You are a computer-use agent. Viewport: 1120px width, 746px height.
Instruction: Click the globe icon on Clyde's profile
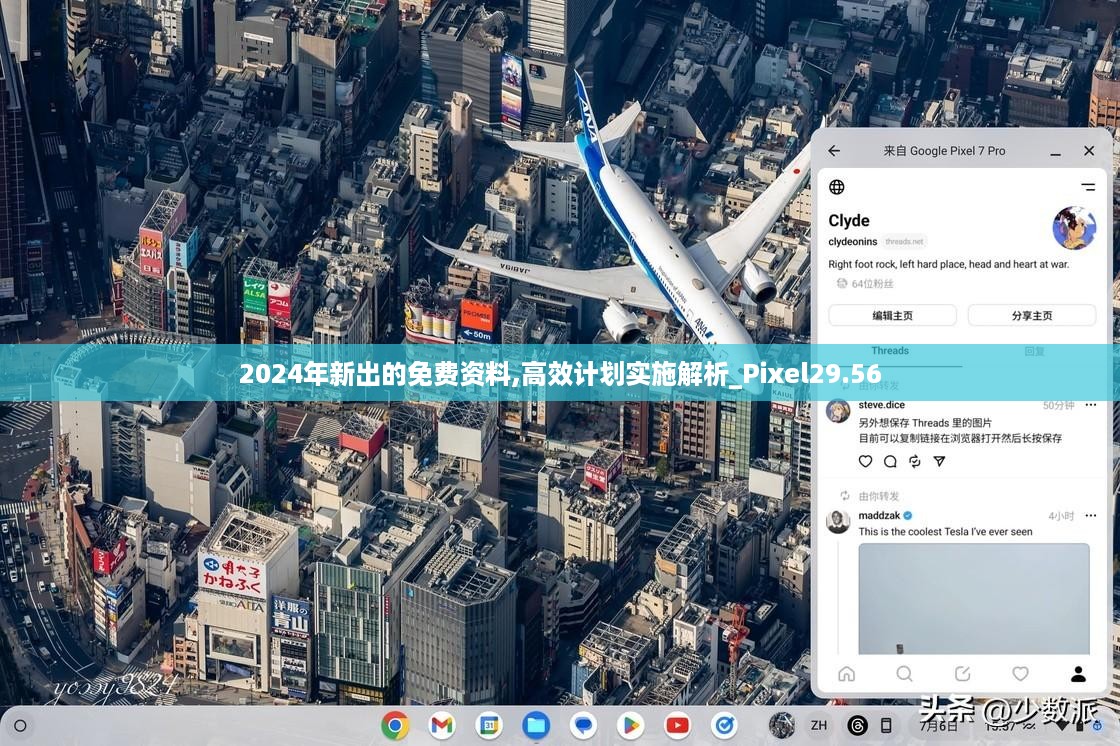837,187
